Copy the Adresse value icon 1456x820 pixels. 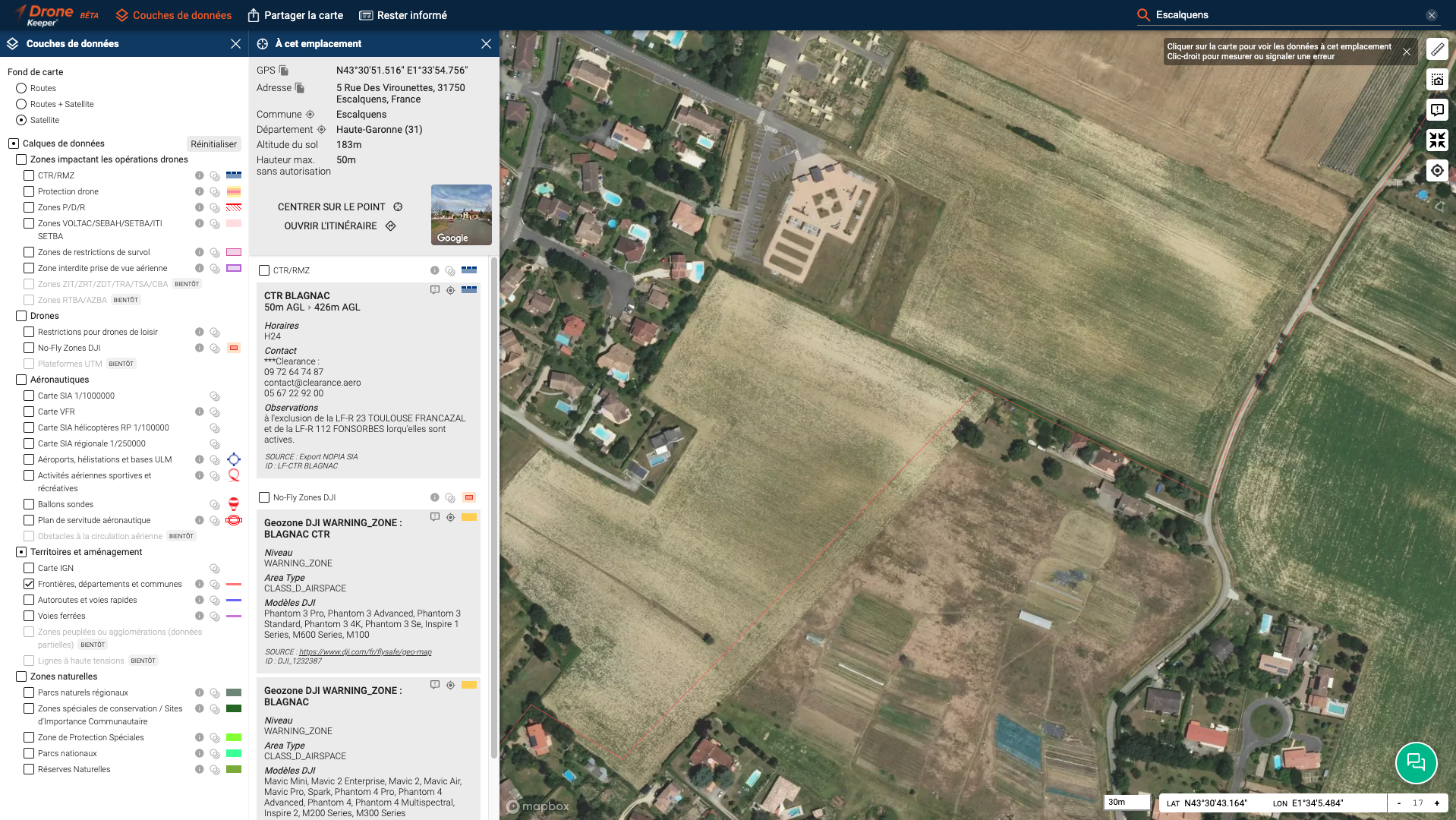pos(300,88)
